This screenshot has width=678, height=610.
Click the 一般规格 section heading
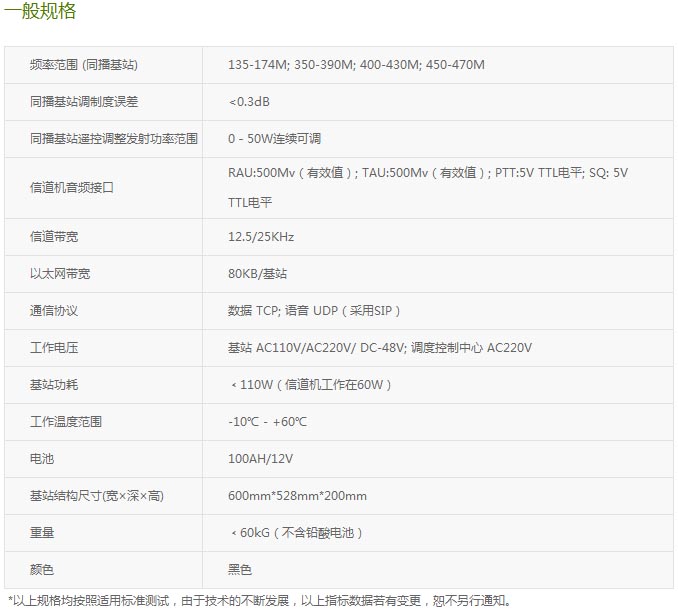(x=41, y=13)
